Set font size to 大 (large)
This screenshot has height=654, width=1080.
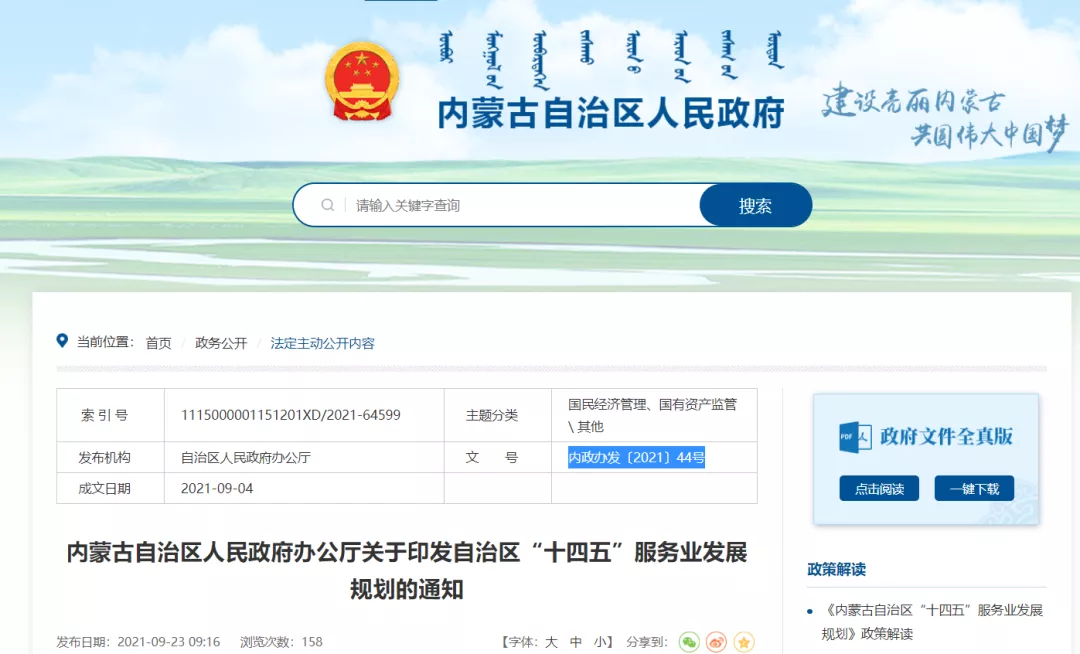(551, 642)
